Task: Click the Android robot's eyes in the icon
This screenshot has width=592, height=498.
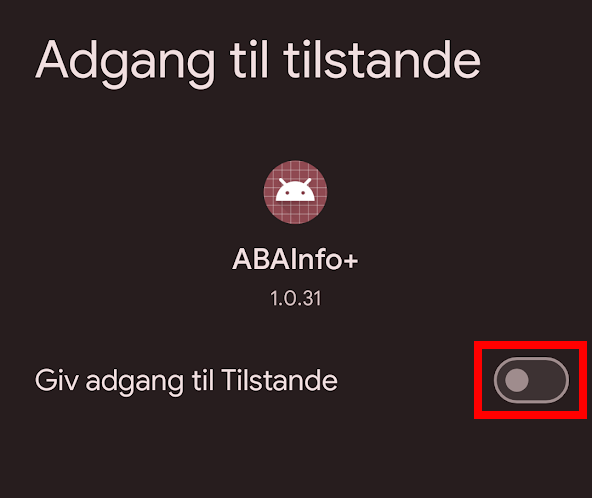Action: click(295, 193)
